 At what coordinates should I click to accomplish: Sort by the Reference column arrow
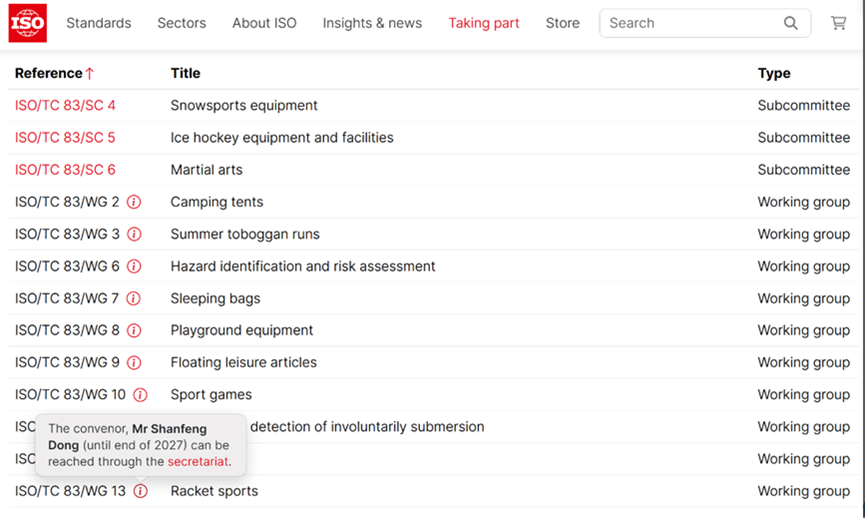pos(90,73)
